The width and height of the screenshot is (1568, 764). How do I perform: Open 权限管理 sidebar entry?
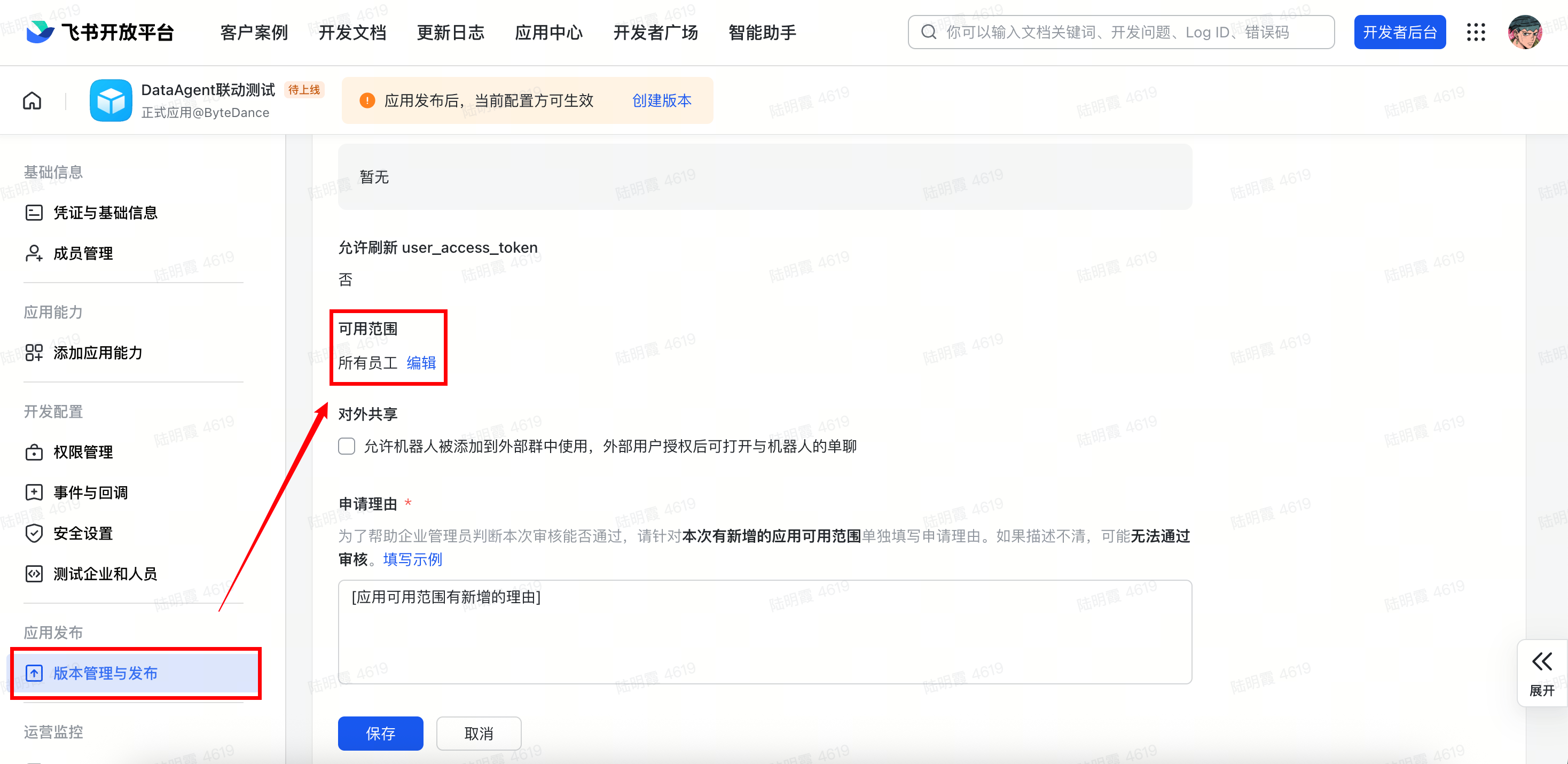pyautogui.click(x=83, y=453)
